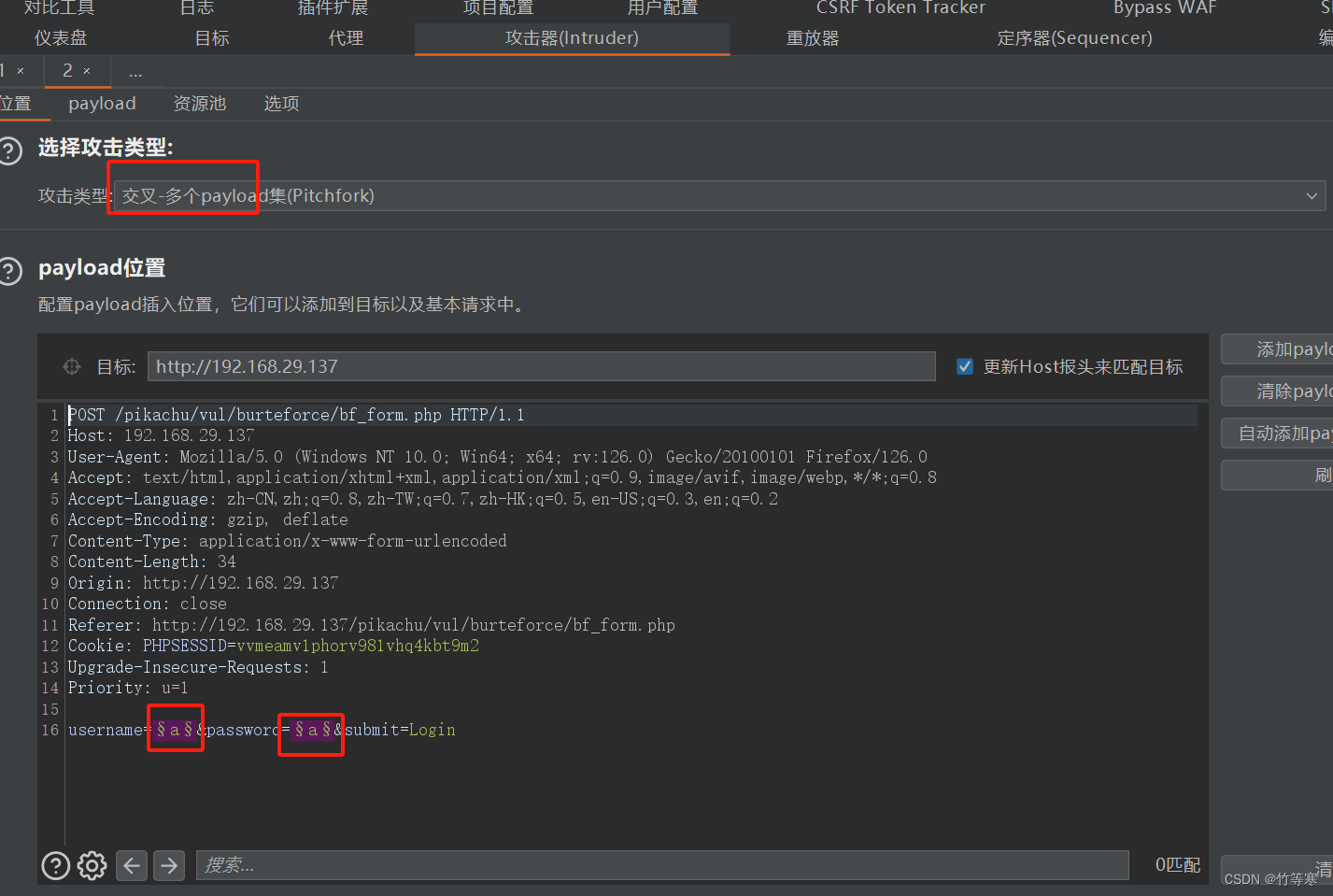Viewport: 1333px width, 896px height.
Task: Switch to the 资源池 resource pool sub-tab
Action: tap(200, 104)
